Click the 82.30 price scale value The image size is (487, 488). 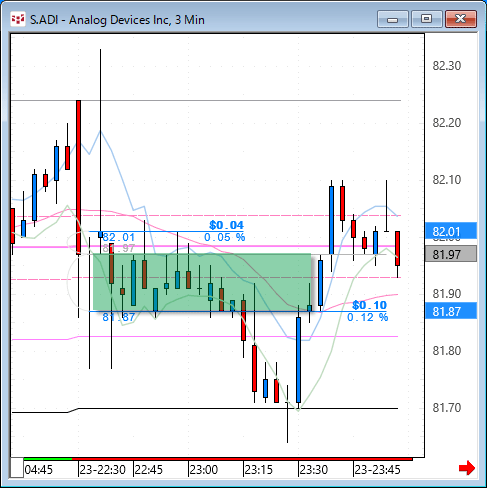[446, 66]
